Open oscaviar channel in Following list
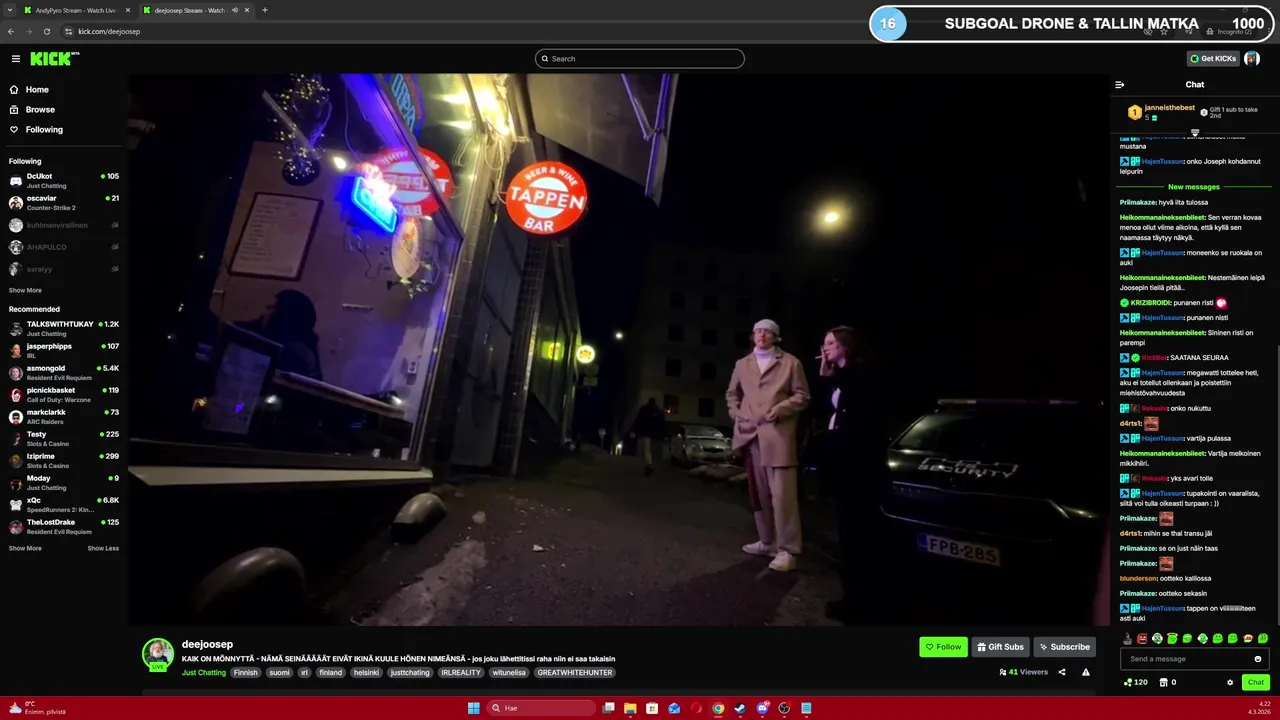Screen dimensions: 1280x720 (64, 202)
